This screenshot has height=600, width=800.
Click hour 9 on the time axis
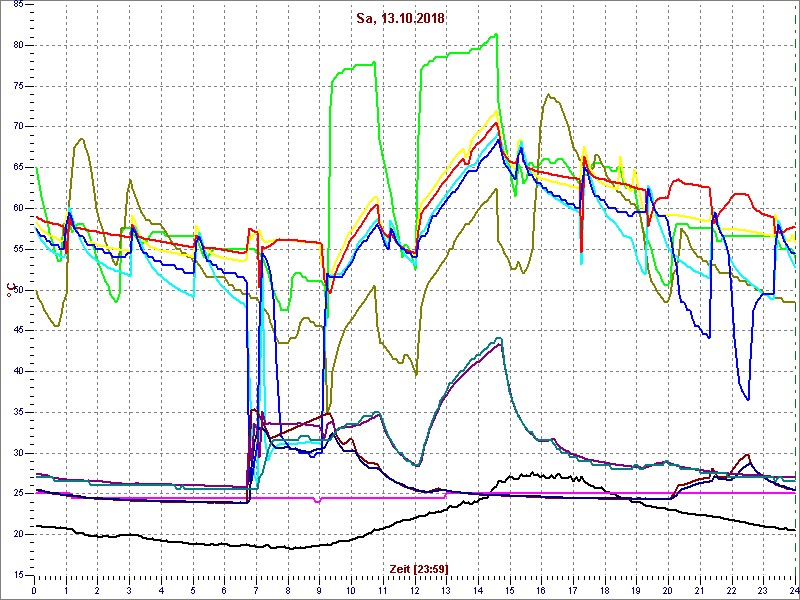tap(319, 590)
